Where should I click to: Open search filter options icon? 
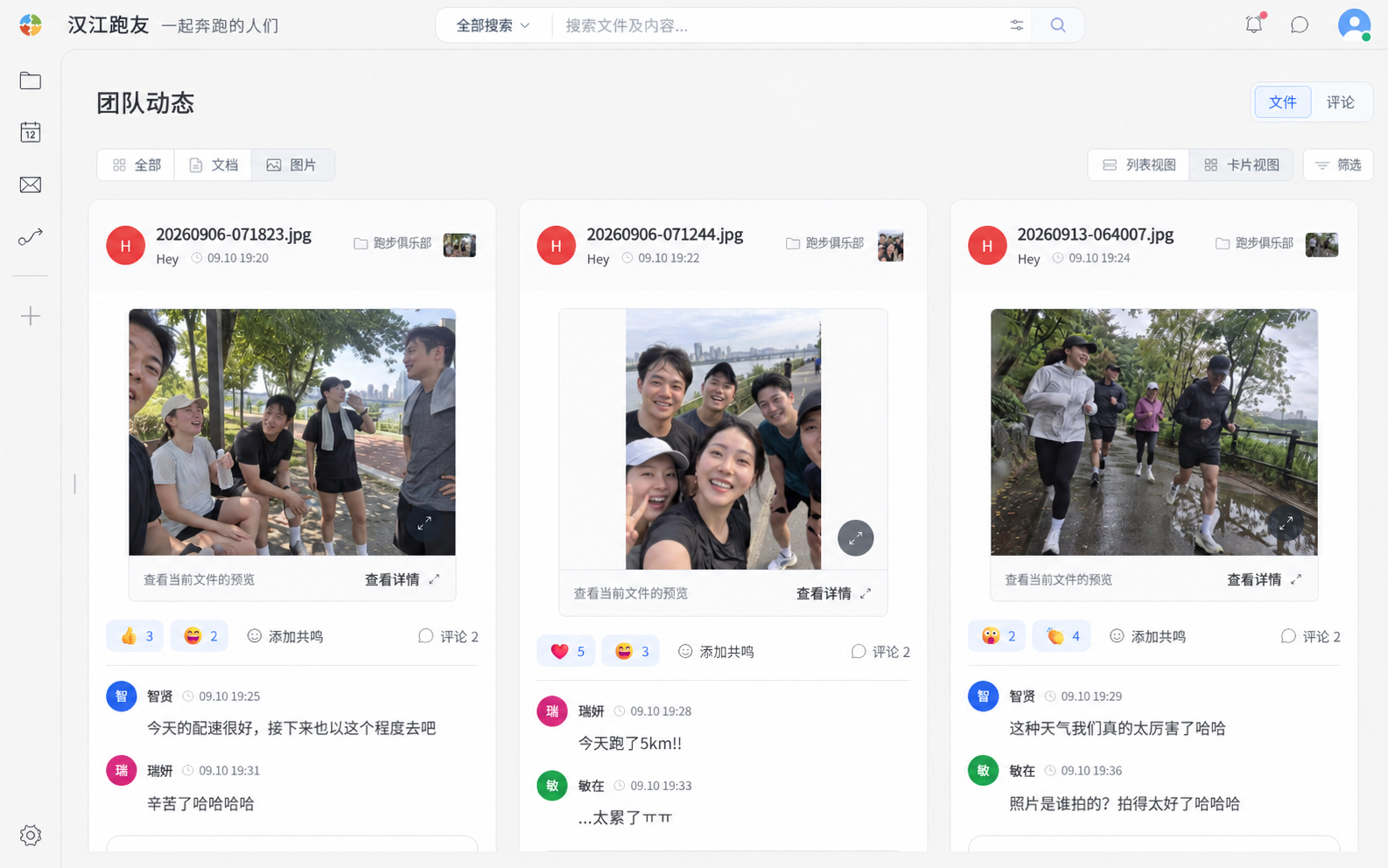1016,25
